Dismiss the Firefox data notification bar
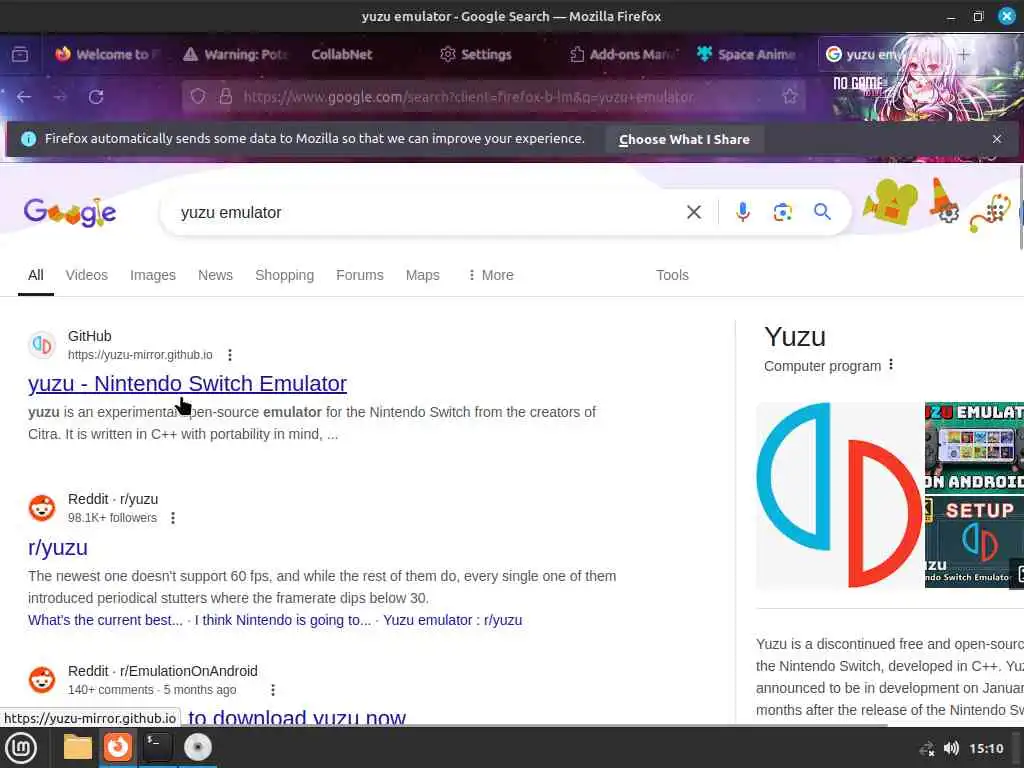 click(997, 138)
